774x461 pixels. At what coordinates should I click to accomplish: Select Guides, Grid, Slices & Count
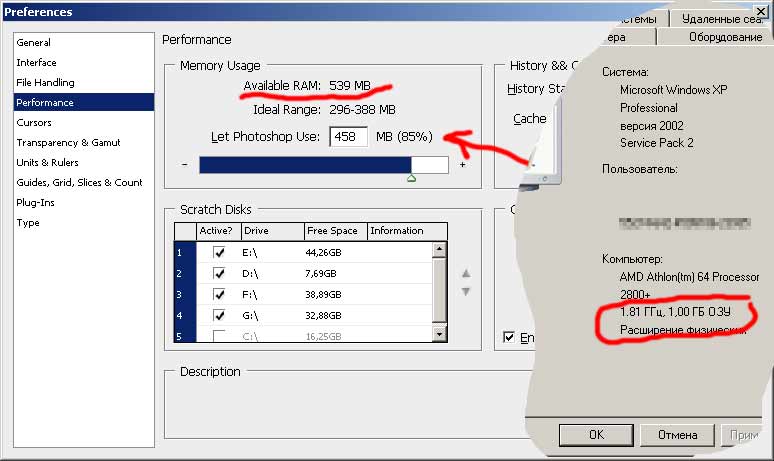pos(79,183)
